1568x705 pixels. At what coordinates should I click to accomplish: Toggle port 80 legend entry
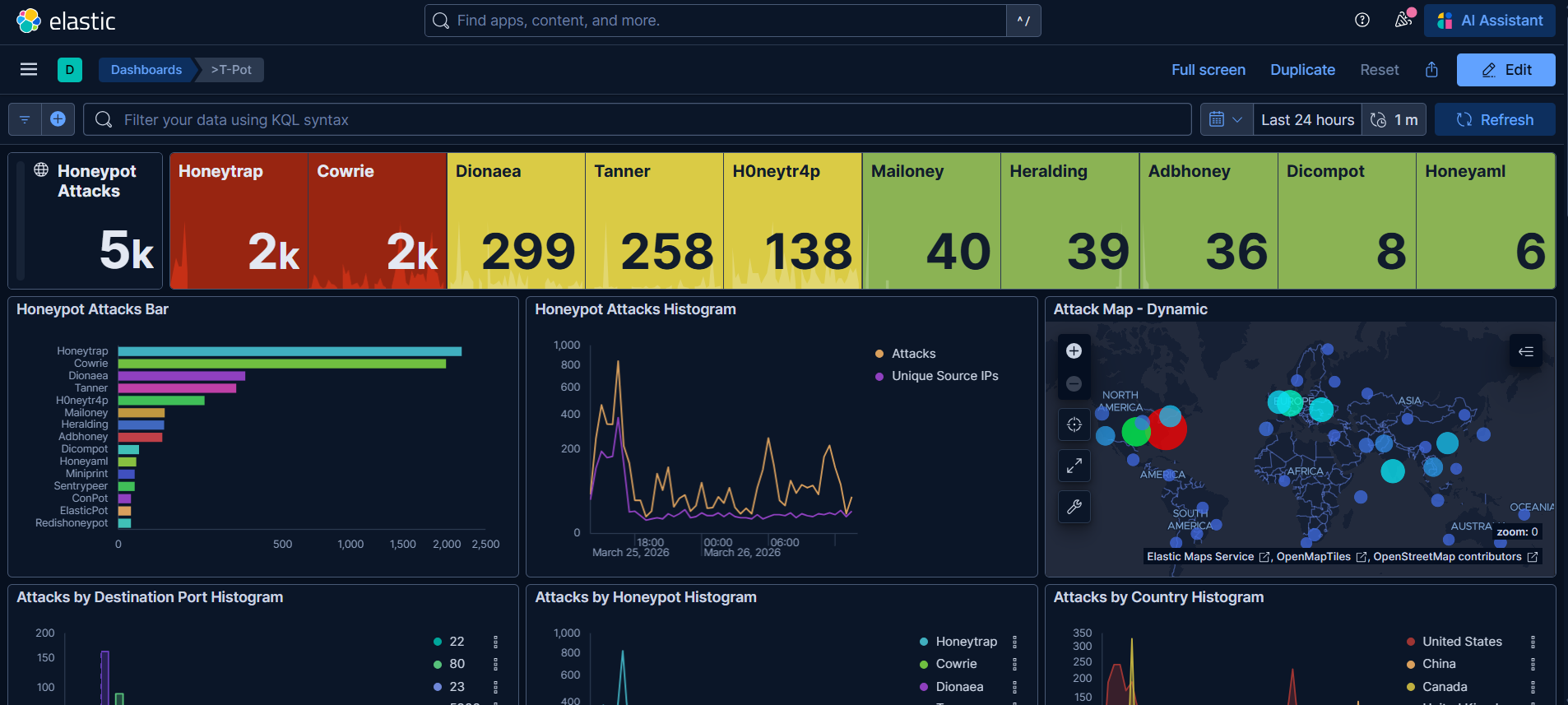click(457, 664)
